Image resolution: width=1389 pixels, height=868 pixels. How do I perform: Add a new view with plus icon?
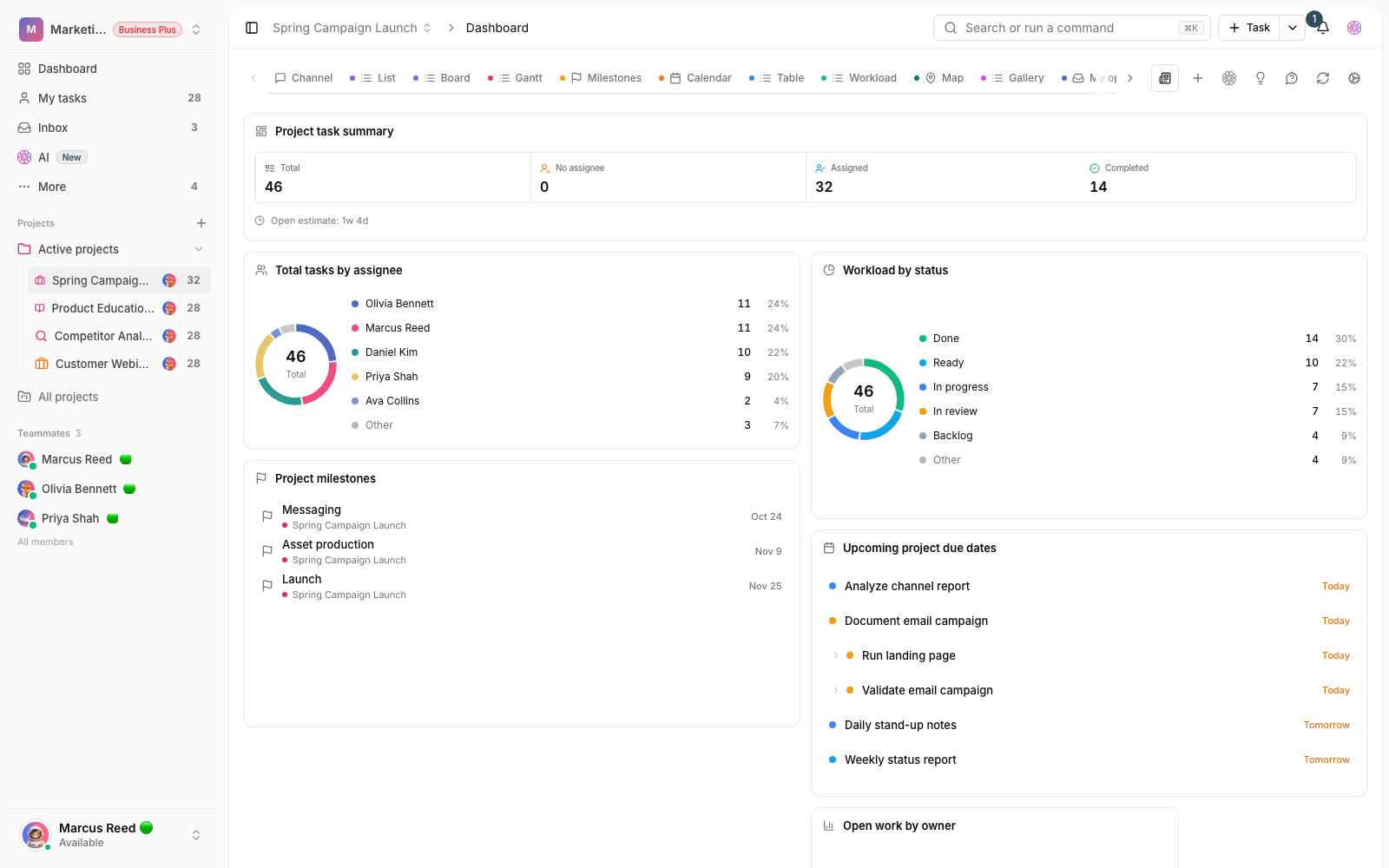tap(1198, 78)
